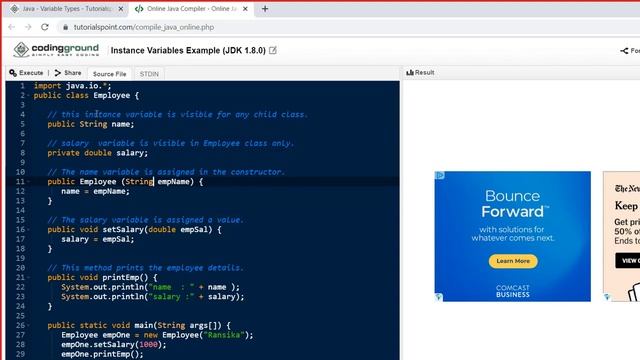640x360 pixels.
Task: Click the Share button
Action: tap(68, 73)
